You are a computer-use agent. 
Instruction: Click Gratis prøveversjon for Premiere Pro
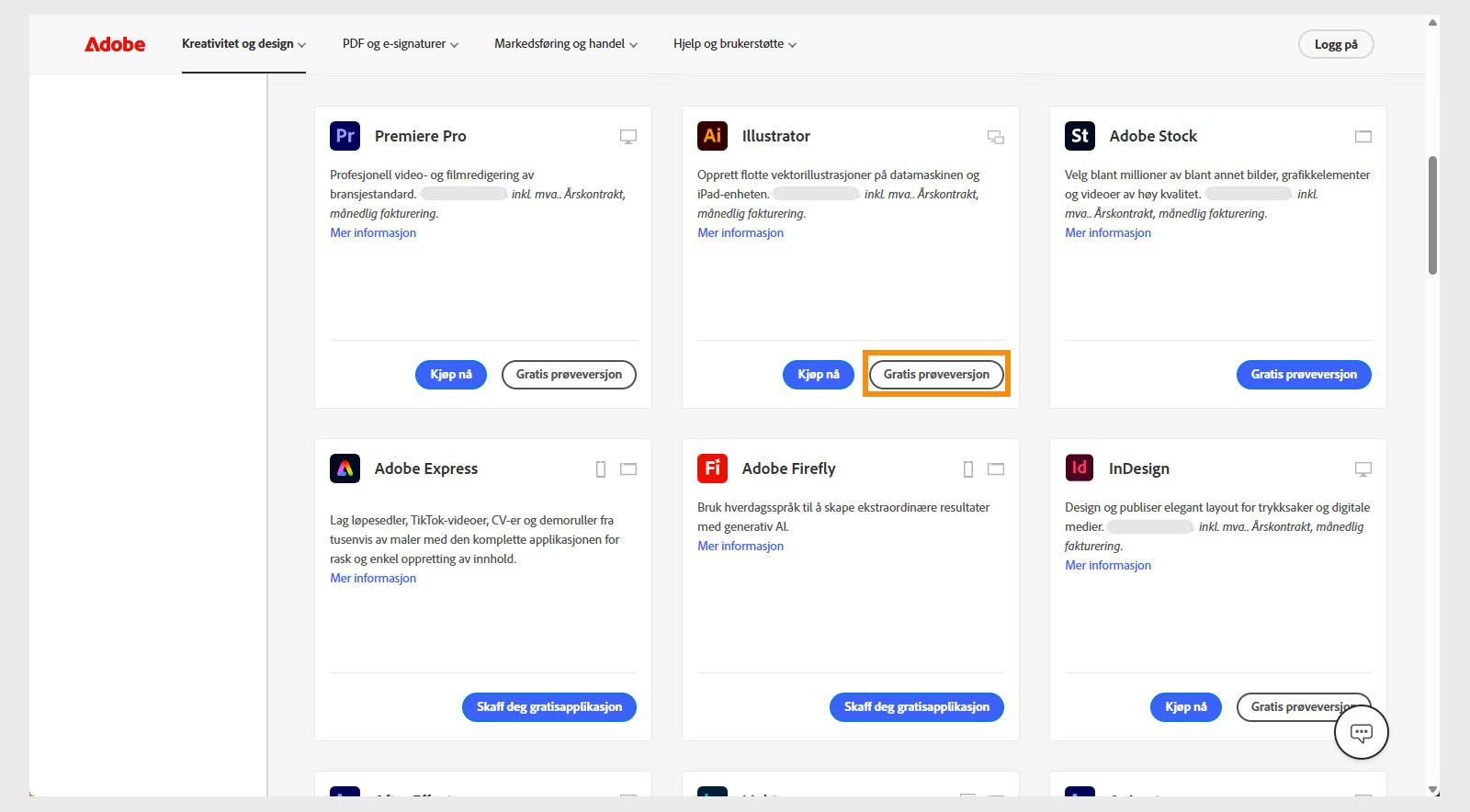569,375
